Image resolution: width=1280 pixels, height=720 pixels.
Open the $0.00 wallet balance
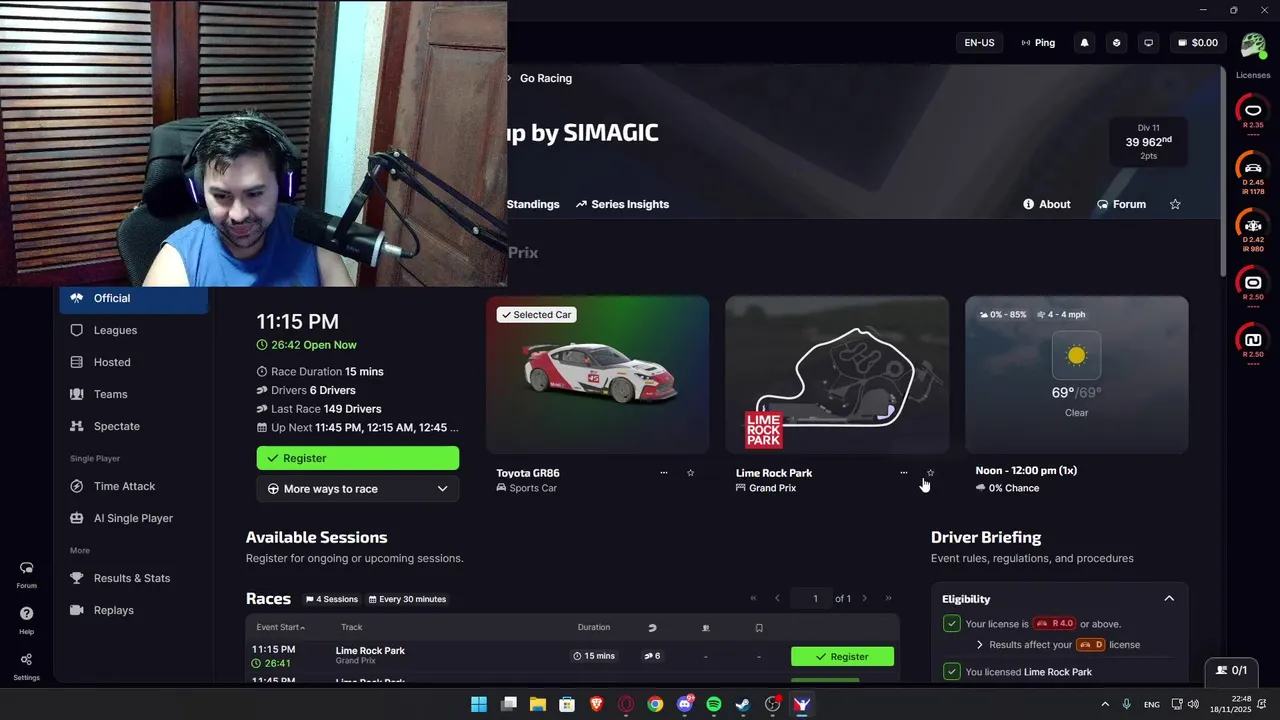point(1198,43)
